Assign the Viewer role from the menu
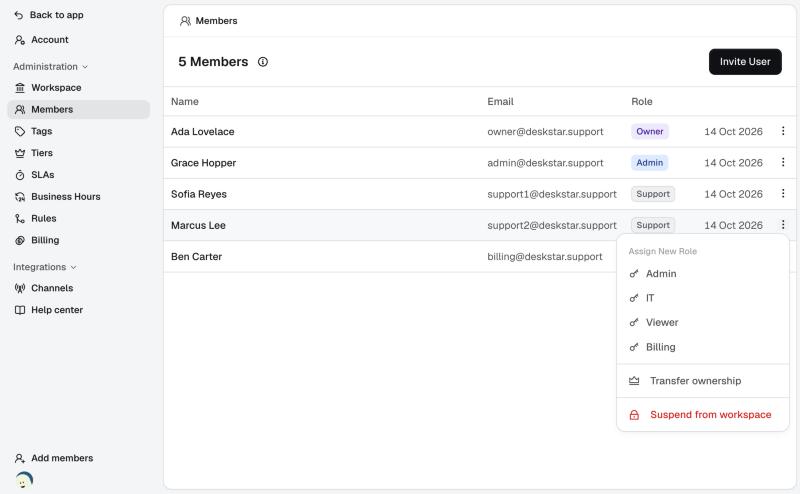This screenshot has width=800, height=494. [703, 323]
